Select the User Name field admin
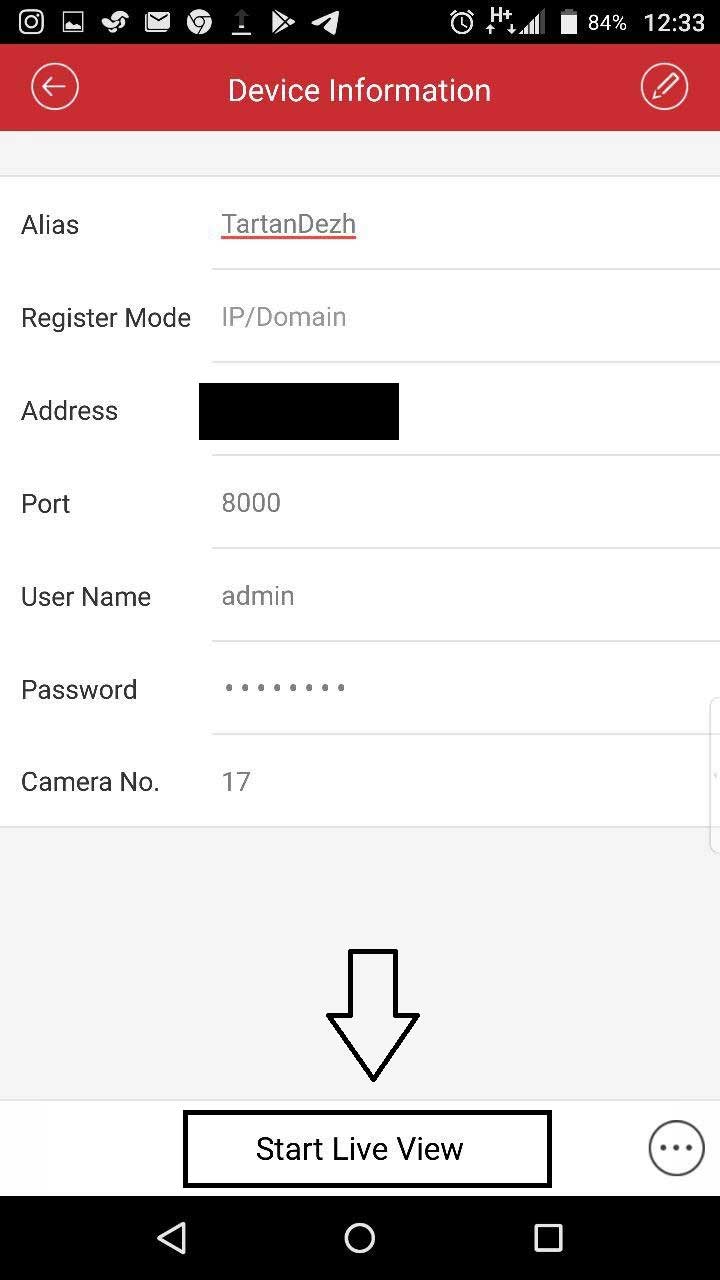This screenshot has width=720, height=1280. (x=466, y=596)
